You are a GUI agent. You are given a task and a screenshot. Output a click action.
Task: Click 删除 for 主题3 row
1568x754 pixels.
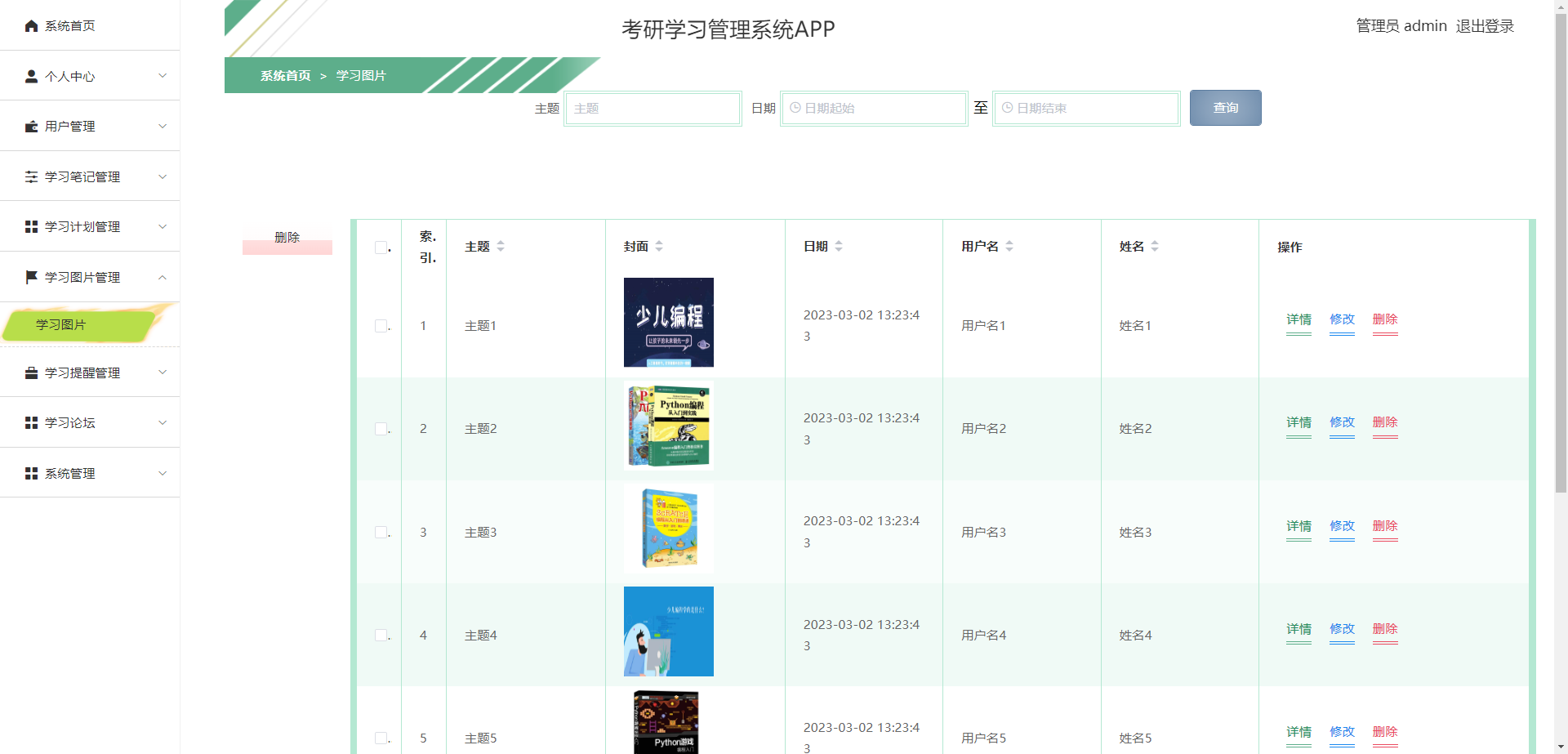pyautogui.click(x=1385, y=526)
